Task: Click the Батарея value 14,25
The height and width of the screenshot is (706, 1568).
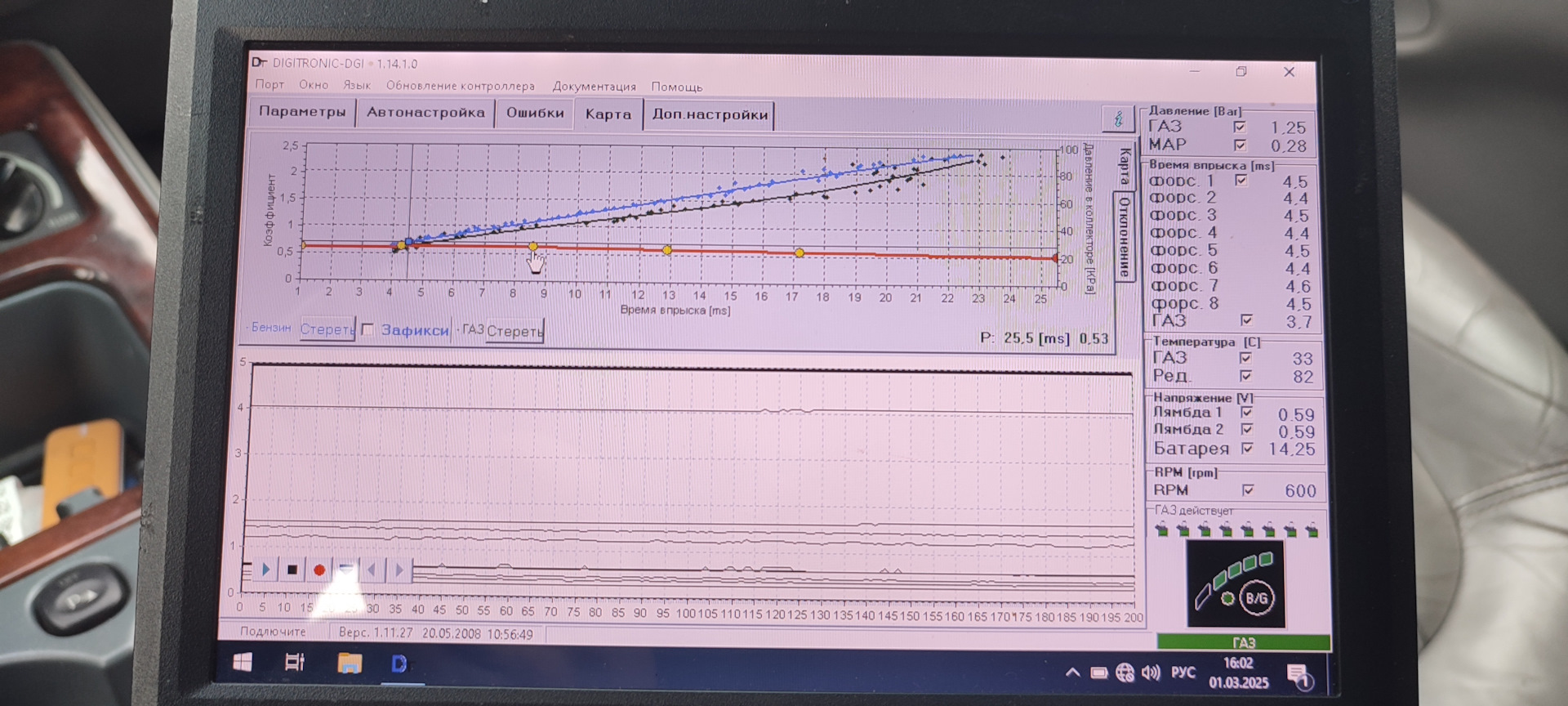Action: pyautogui.click(x=1292, y=449)
